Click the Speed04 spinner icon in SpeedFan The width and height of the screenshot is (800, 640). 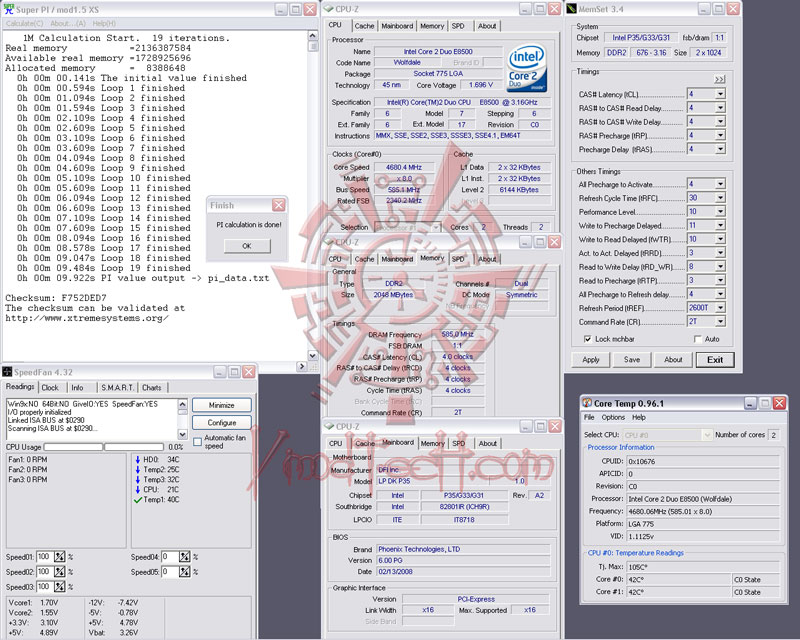(x=185, y=557)
